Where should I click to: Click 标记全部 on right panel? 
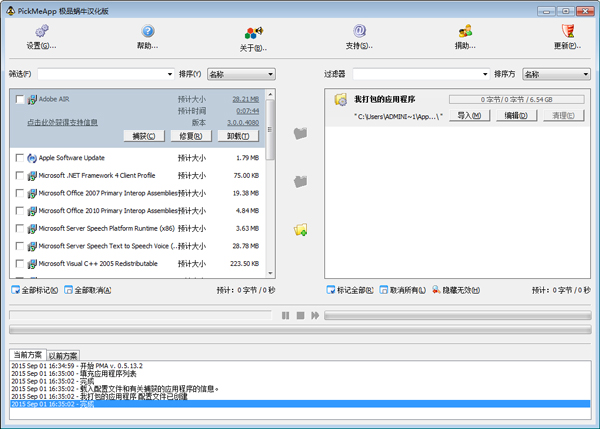pos(350,290)
